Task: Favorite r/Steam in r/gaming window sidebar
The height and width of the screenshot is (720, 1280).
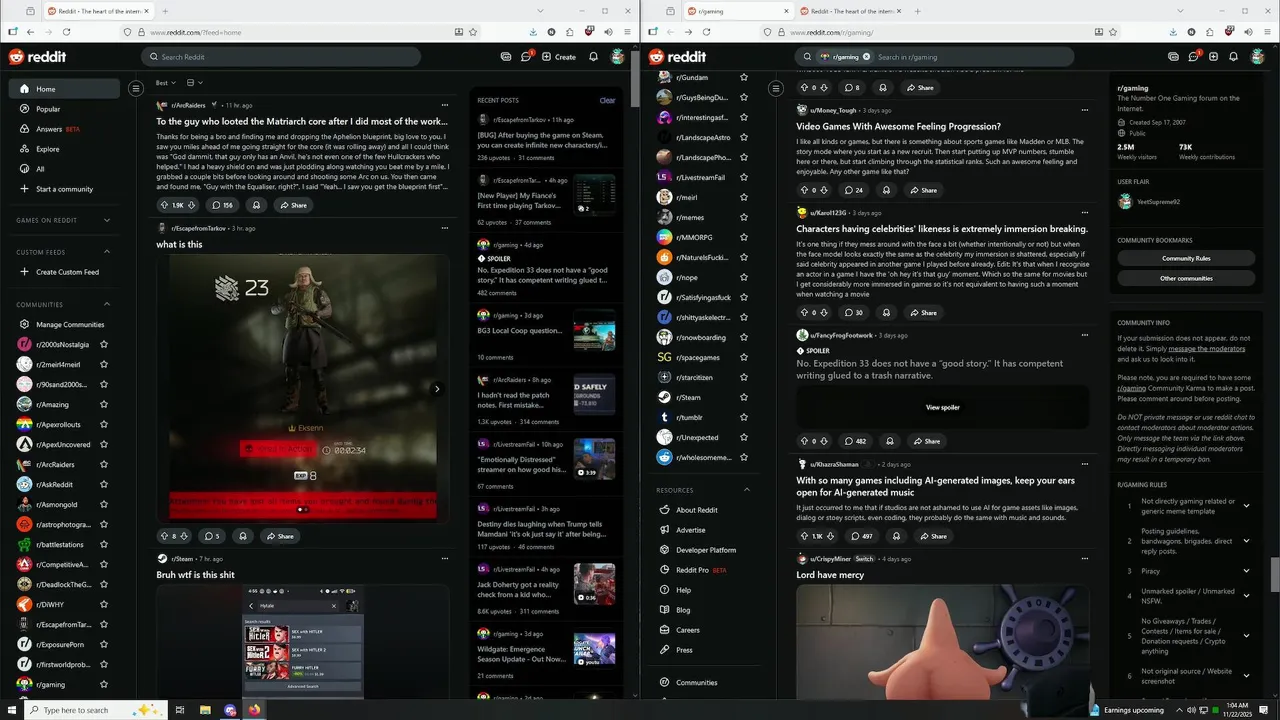Action: coord(743,398)
